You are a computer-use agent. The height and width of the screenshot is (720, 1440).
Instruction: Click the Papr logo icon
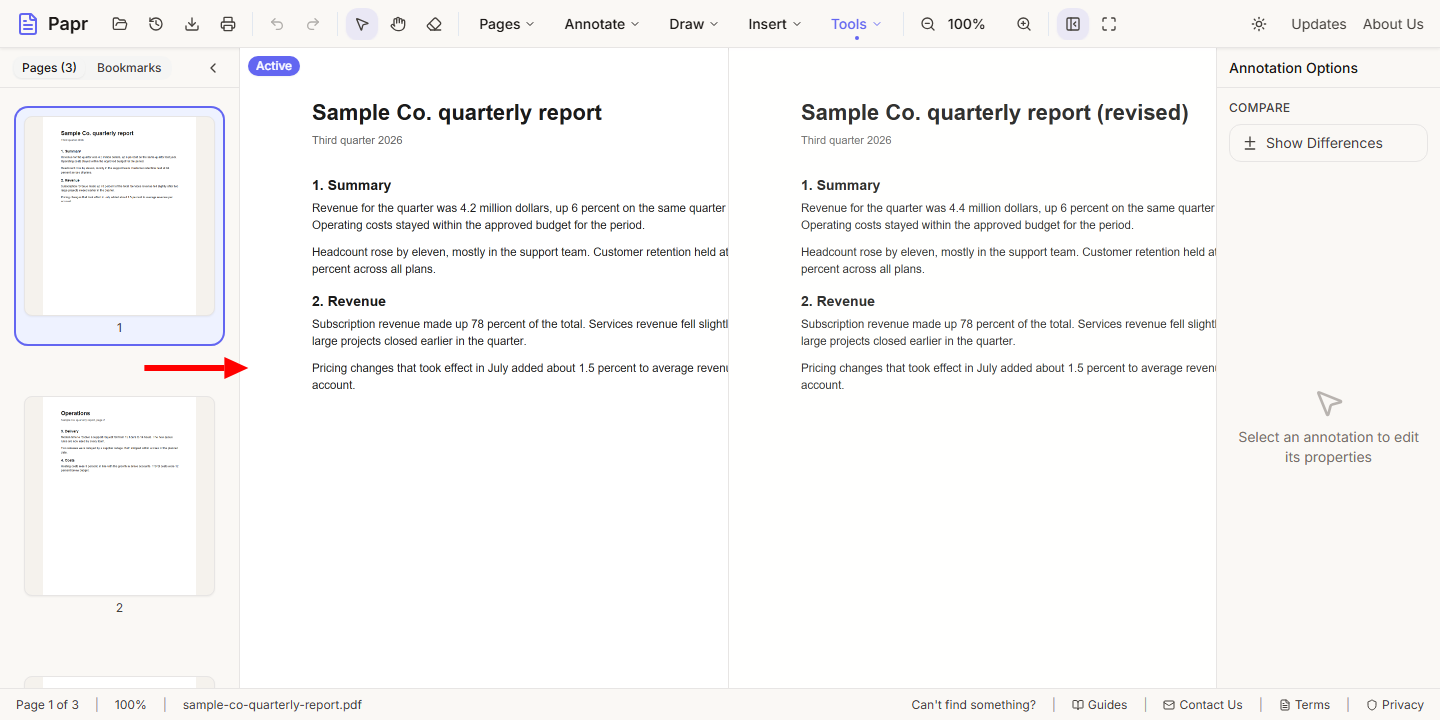[28, 24]
